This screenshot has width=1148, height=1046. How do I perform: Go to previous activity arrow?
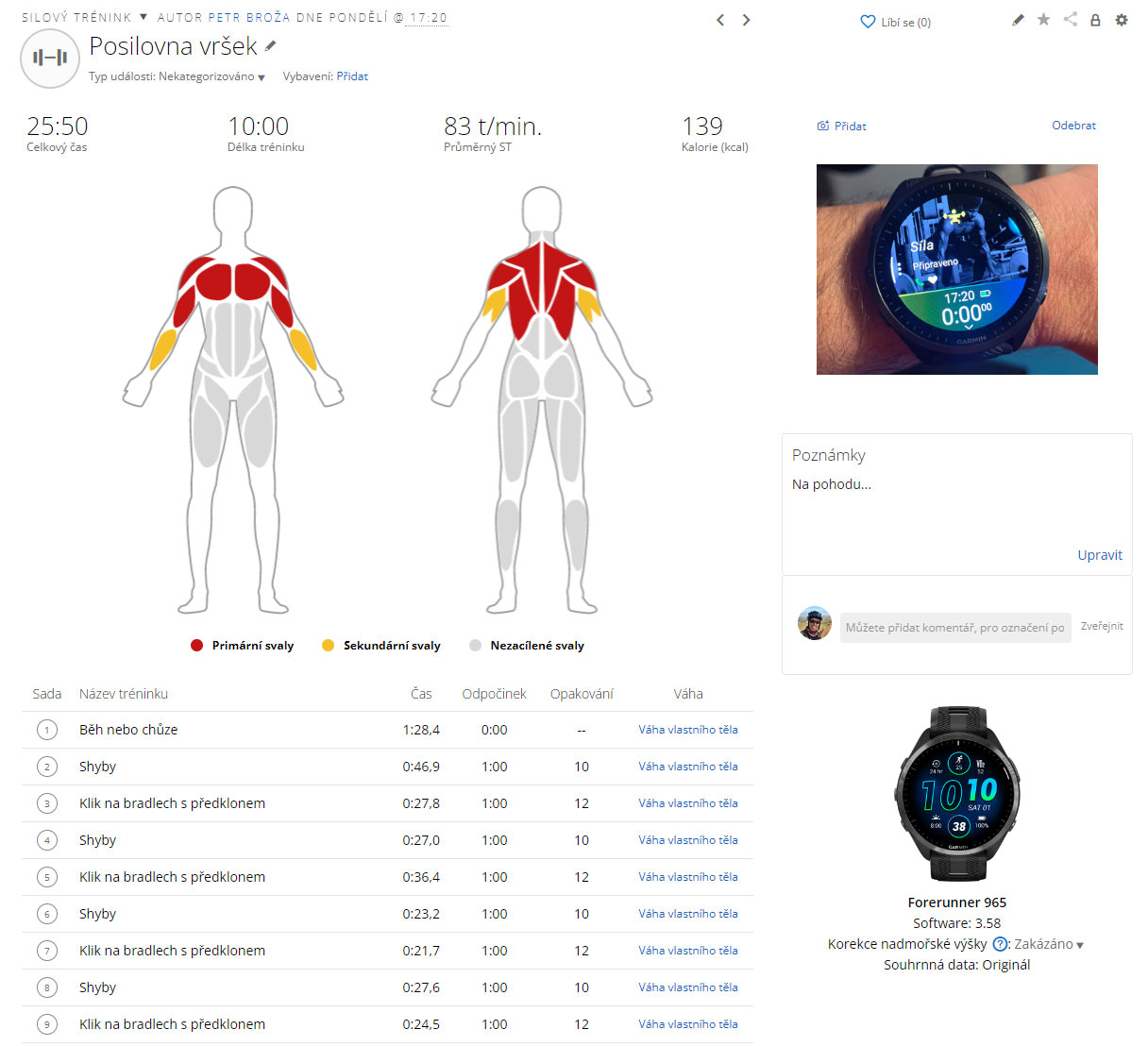coord(720,20)
